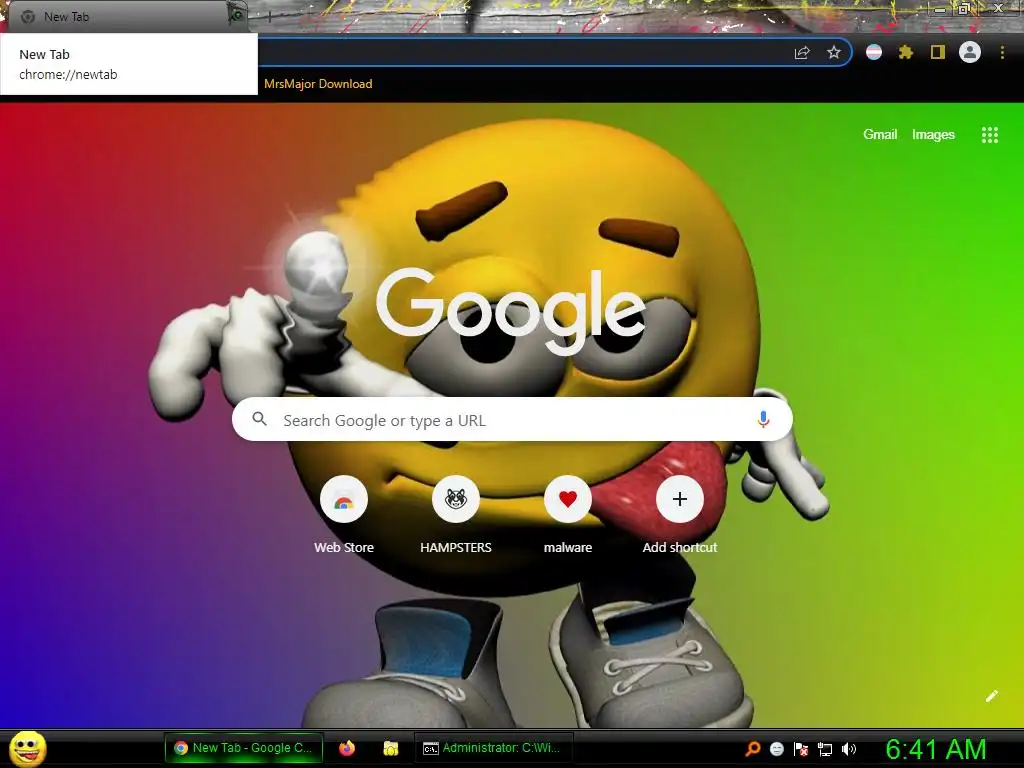The height and width of the screenshot is (768, 1024).
Task: Open the striped flag extension icon
Action: [874, 52]
